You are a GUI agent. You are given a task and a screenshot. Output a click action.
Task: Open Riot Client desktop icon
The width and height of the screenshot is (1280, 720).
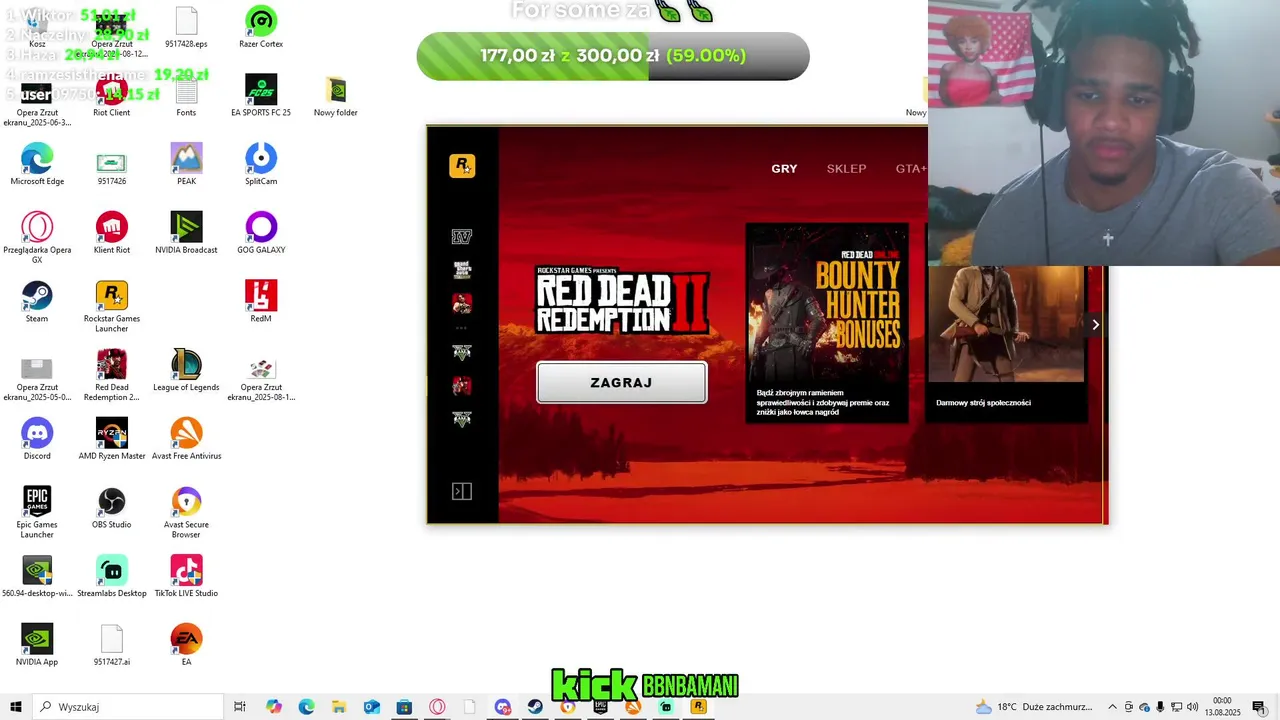point(112,96)
